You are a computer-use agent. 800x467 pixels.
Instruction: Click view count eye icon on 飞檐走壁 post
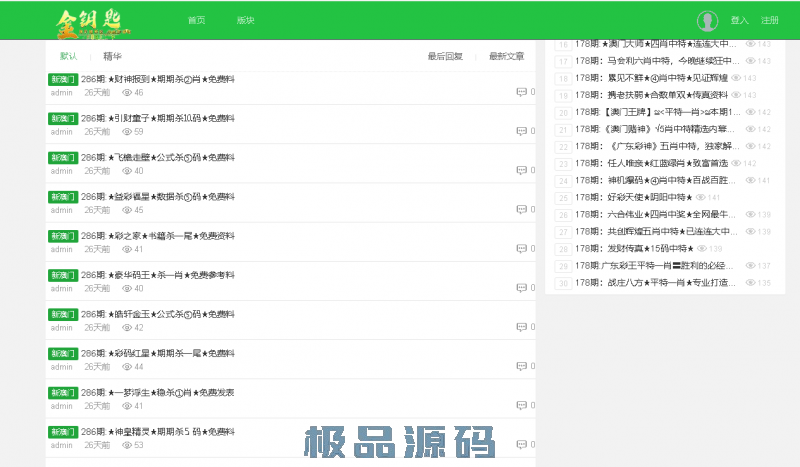tap(127, 171)
